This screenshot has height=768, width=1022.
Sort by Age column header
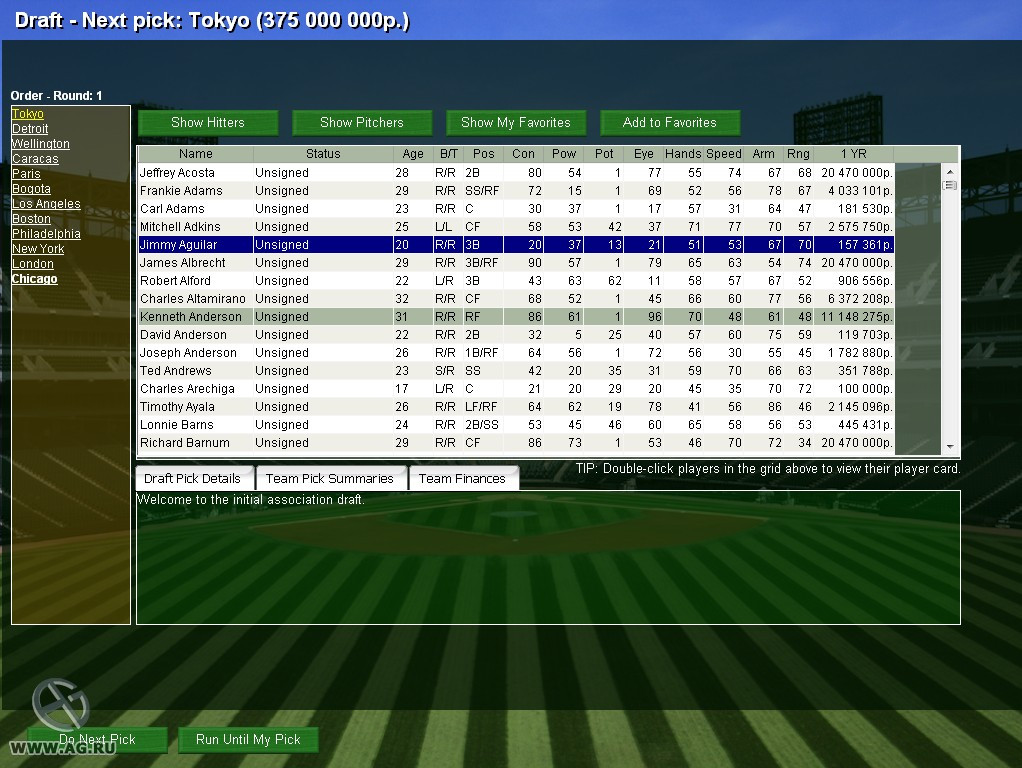[413, 154]
